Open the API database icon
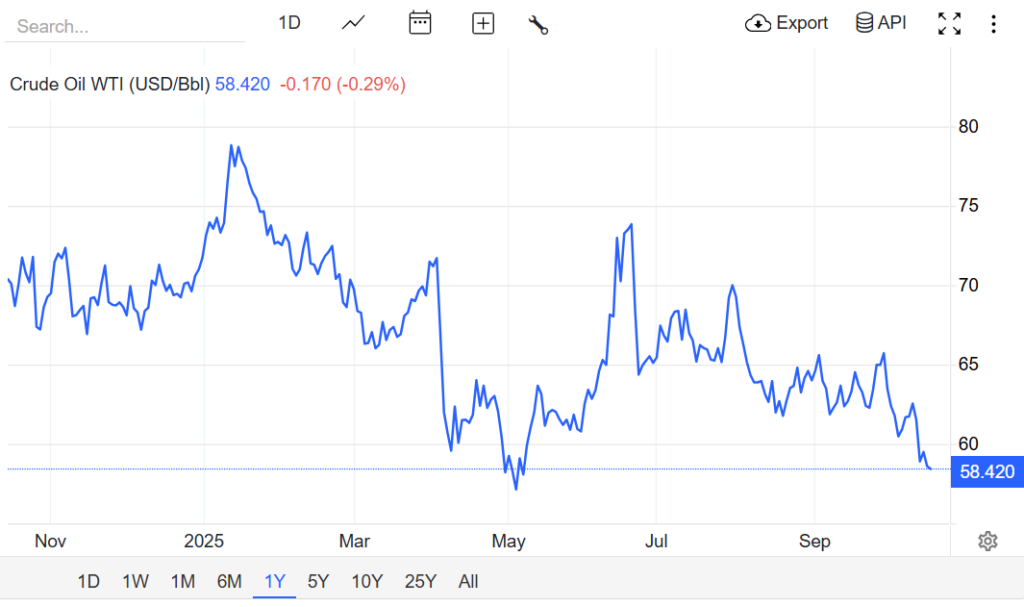1024x607 pixels. click(x=865, y=23)
